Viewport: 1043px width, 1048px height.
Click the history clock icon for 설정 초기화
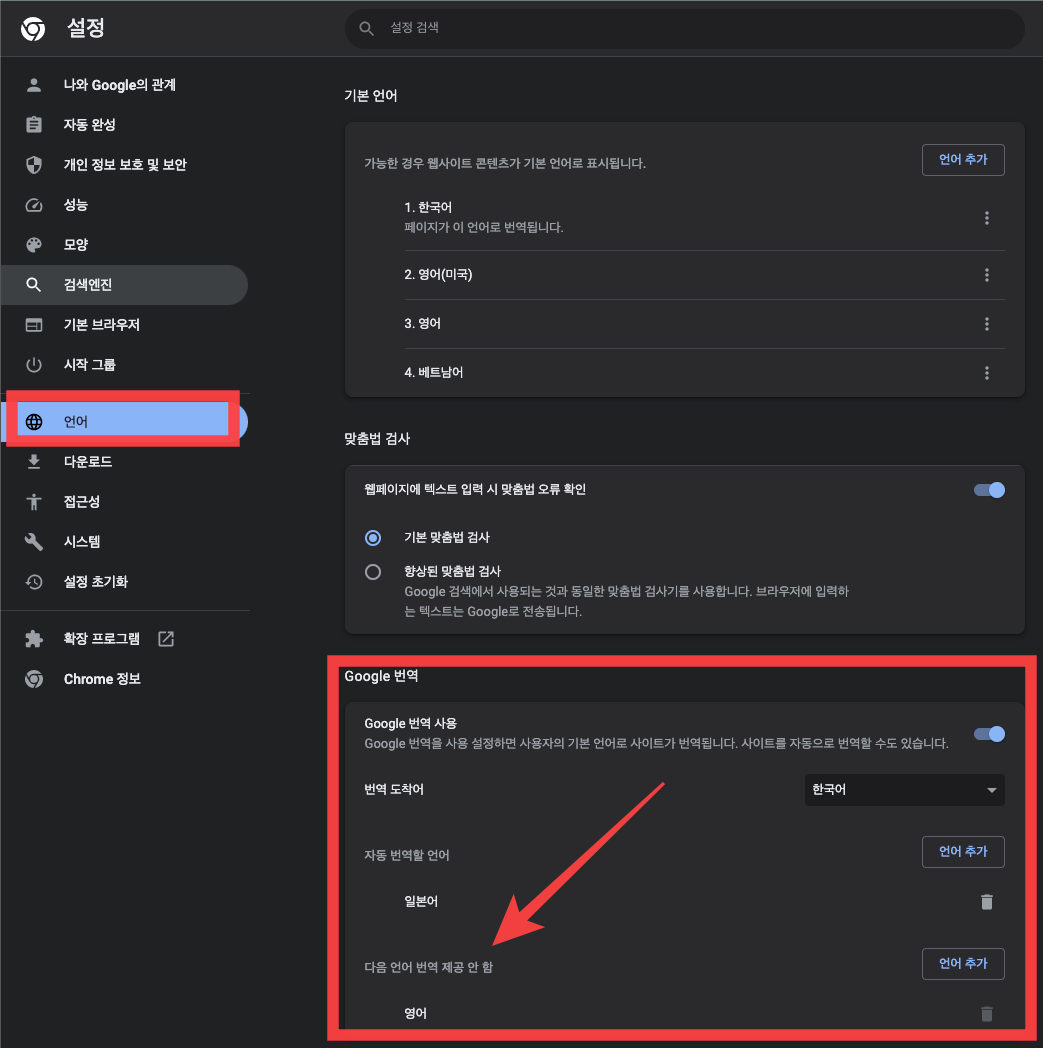(33, 582)
